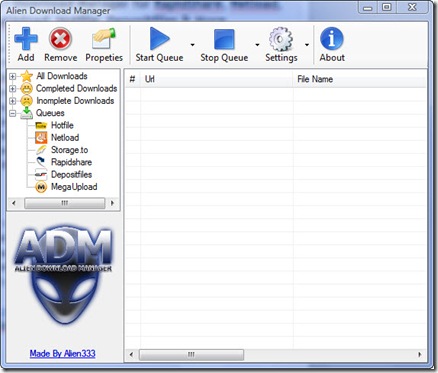Expand the Inomplete Downloads tree node
This screenshot has height=373, width=438.
12,101
